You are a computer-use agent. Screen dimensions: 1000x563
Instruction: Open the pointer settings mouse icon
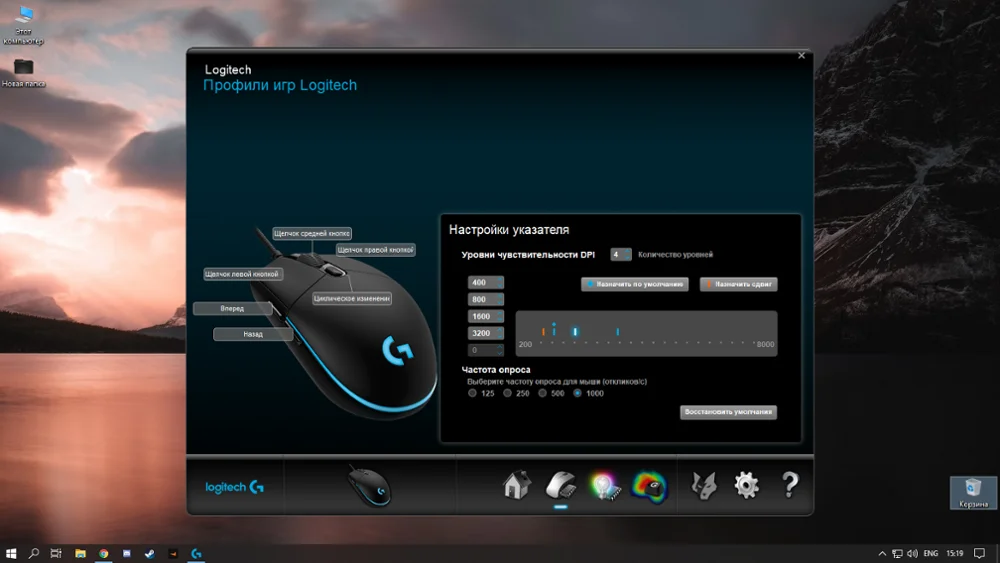[561, 486]
